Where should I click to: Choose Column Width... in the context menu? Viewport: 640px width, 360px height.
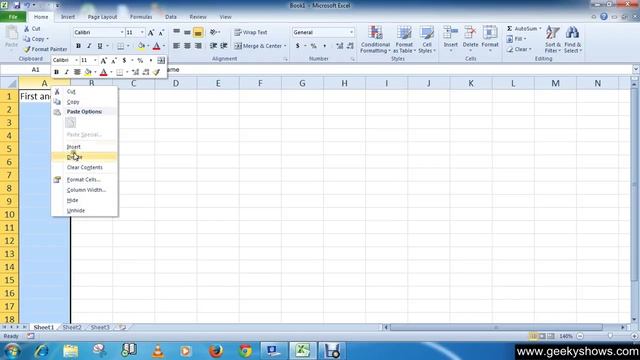[x=84, y=190]
